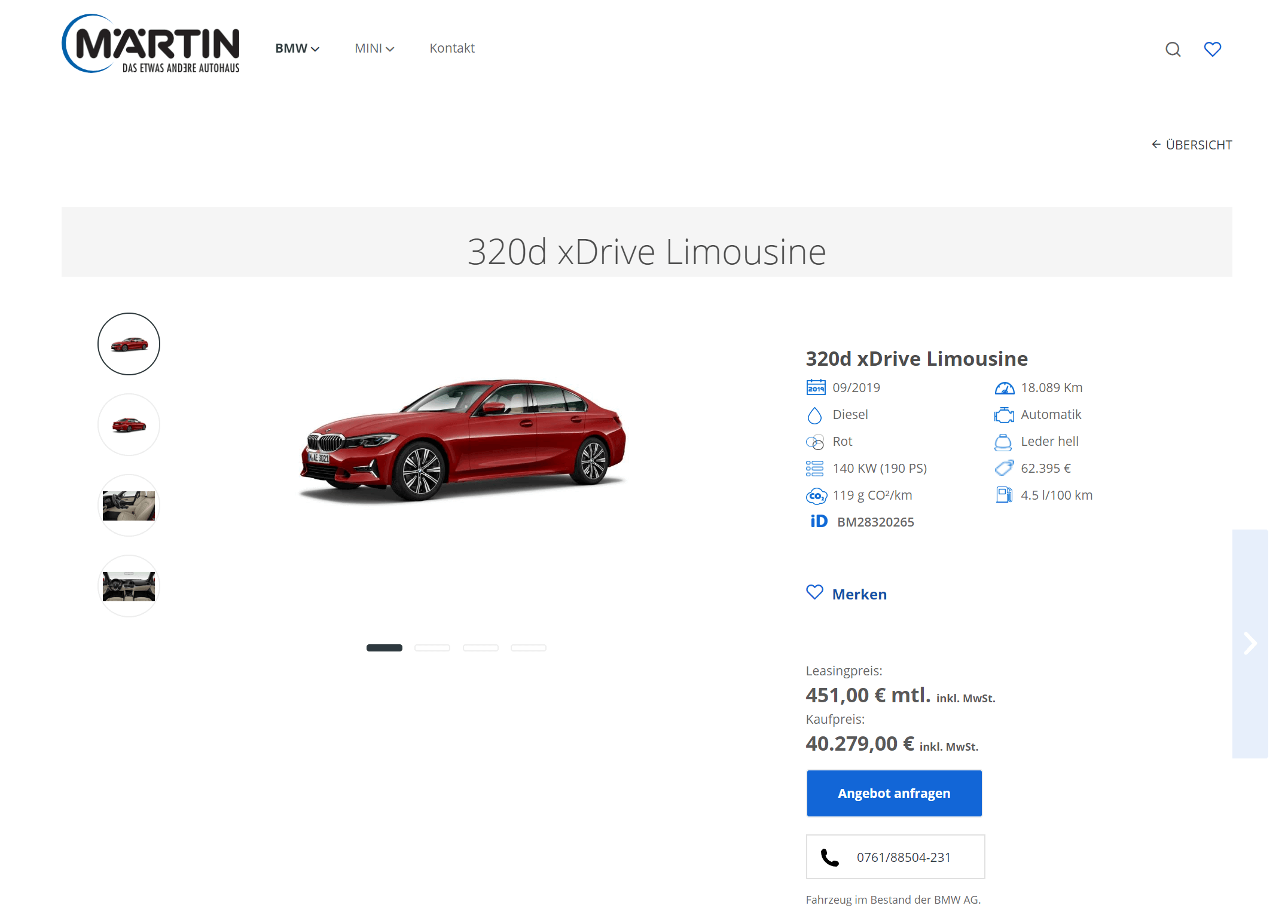Select the dashboard interior thumbnail

tap(129, 586)
